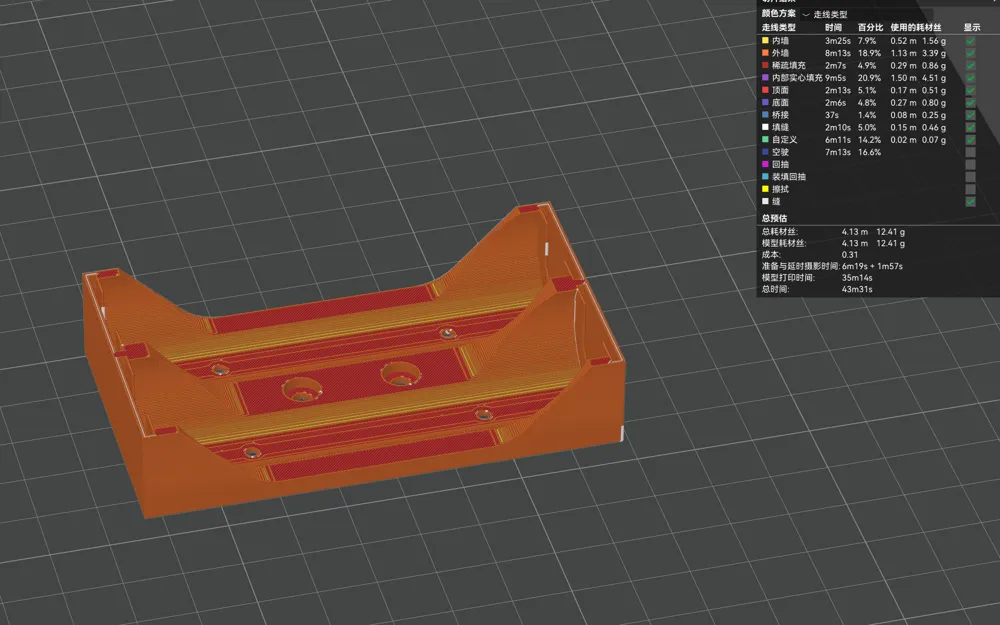This screenshot has width=1000, height=625.
Task: Click the cyan 装填回抽 color swatch
Action: 765,177
